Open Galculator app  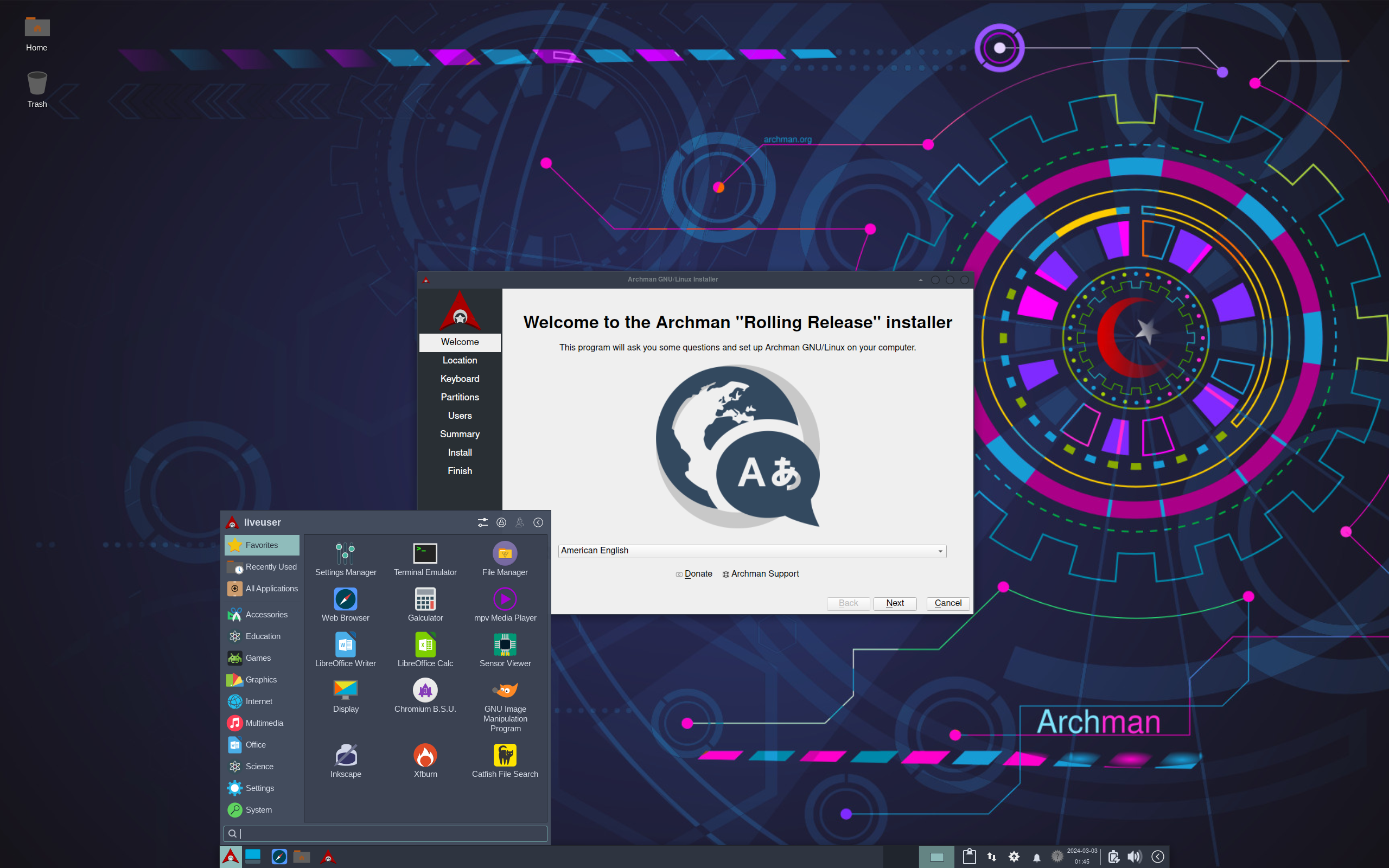pyautogui.click(x=425, y=604)
